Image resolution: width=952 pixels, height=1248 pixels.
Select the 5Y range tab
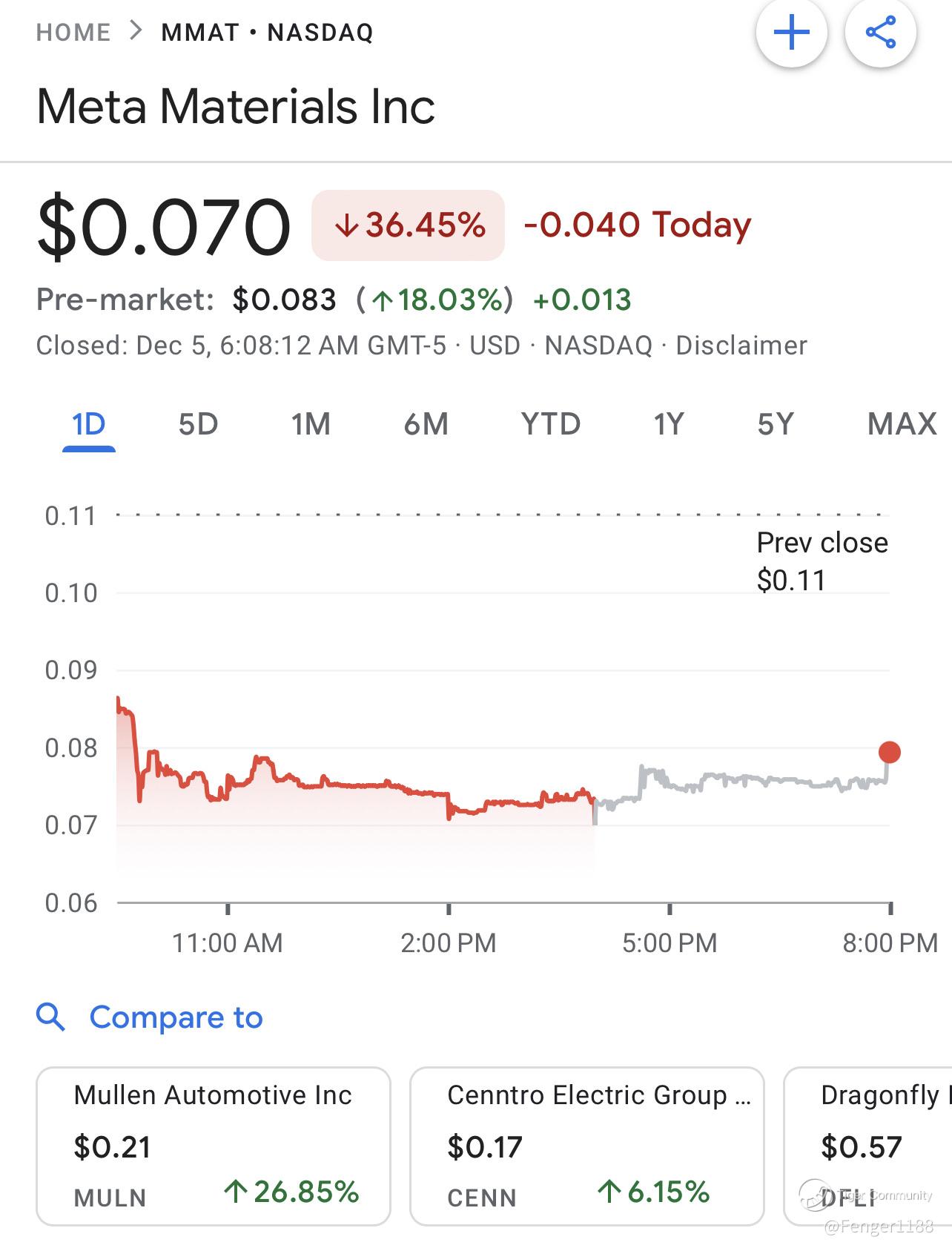point(776,424)
